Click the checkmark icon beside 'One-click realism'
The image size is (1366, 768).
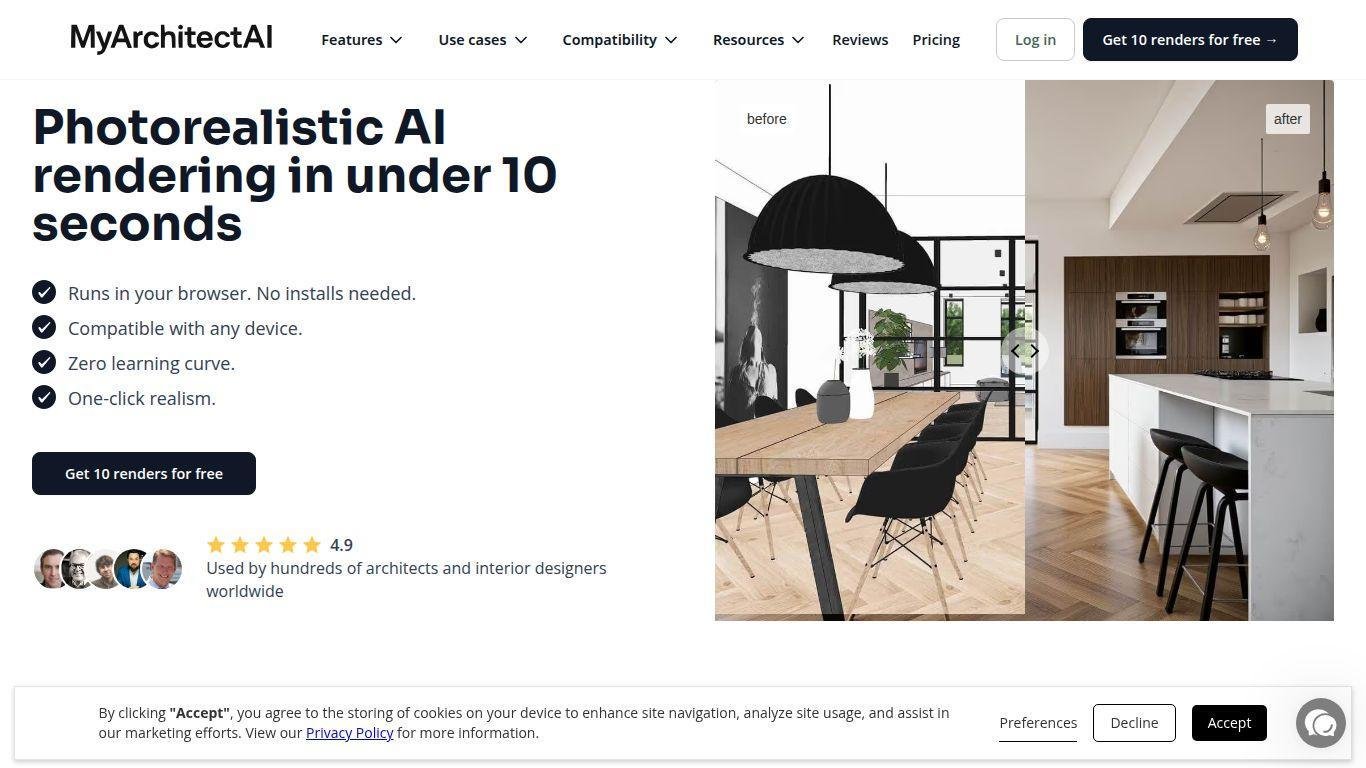(x=44, y=397)
